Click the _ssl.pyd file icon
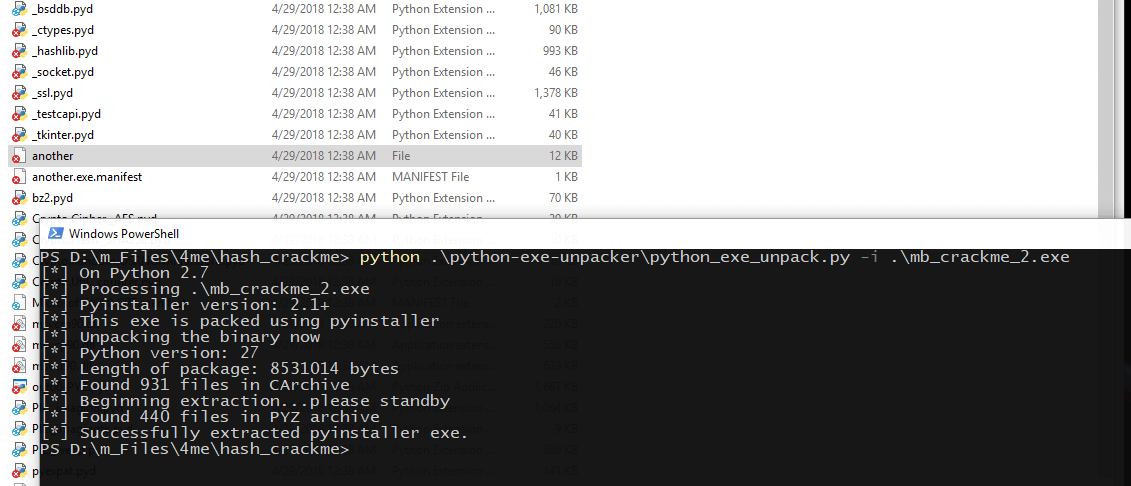This screenshot has height=486, width=1131. pyautogui.click(x=19, y=93)
